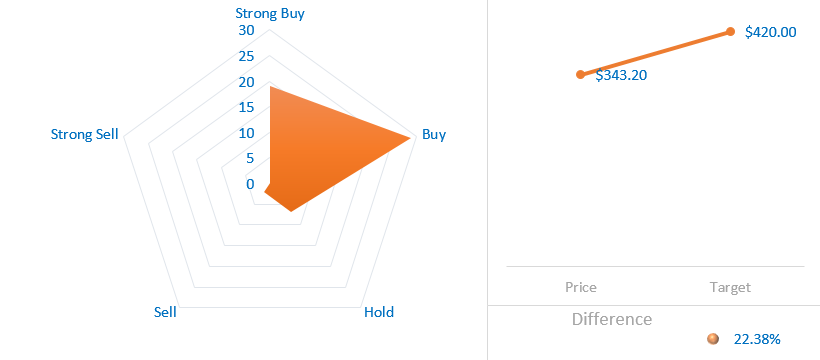Click the Buy axis label

click(x=434, y=134)
